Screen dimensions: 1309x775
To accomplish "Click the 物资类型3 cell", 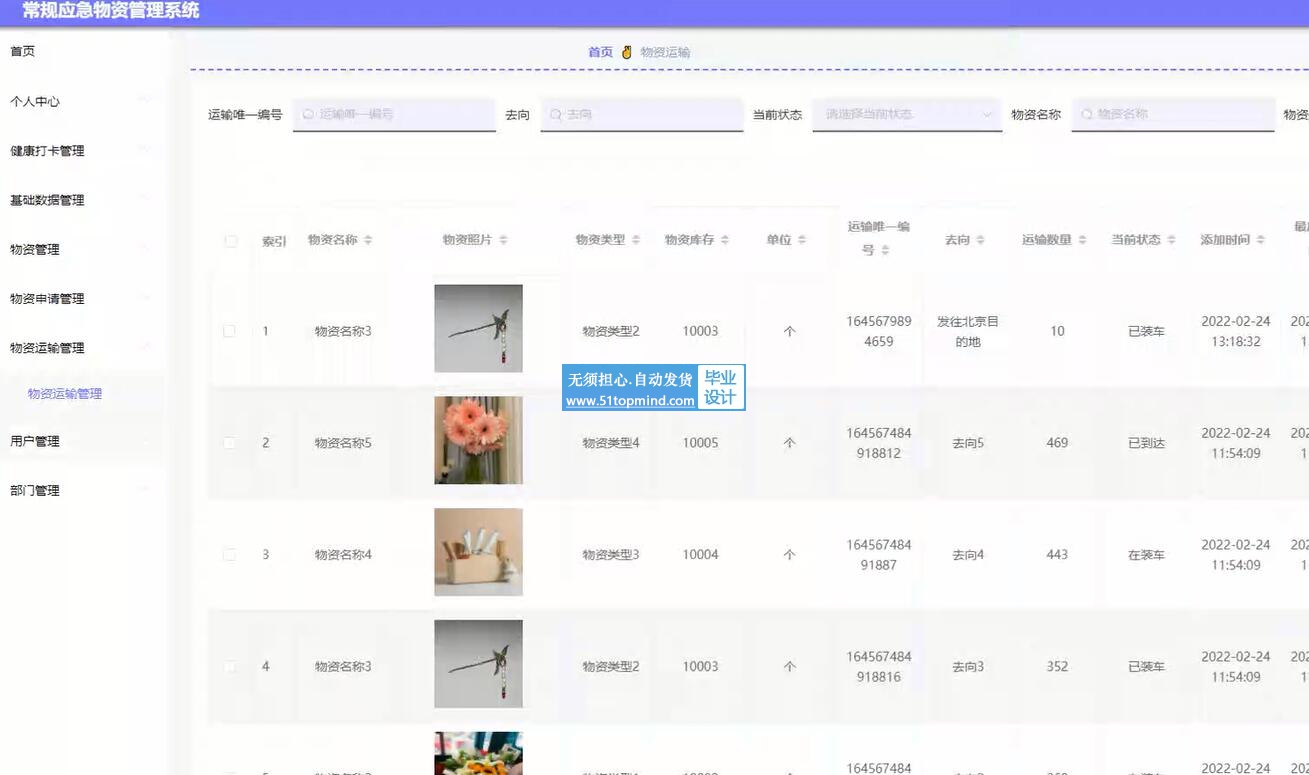I will (611, 555).
